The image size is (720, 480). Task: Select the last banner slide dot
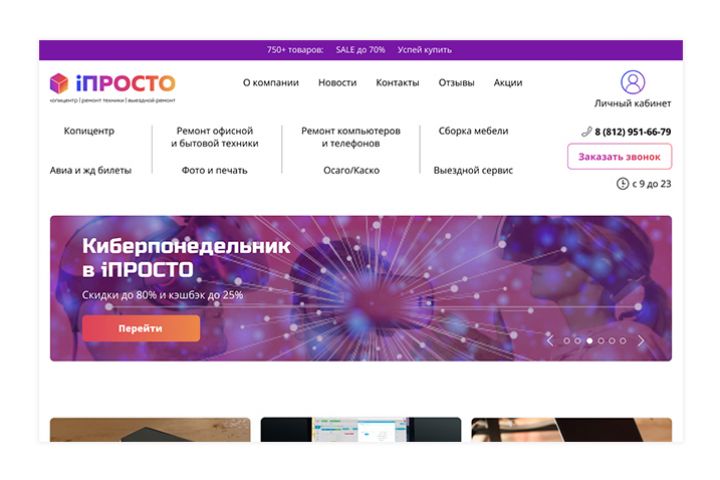[623, 341]
